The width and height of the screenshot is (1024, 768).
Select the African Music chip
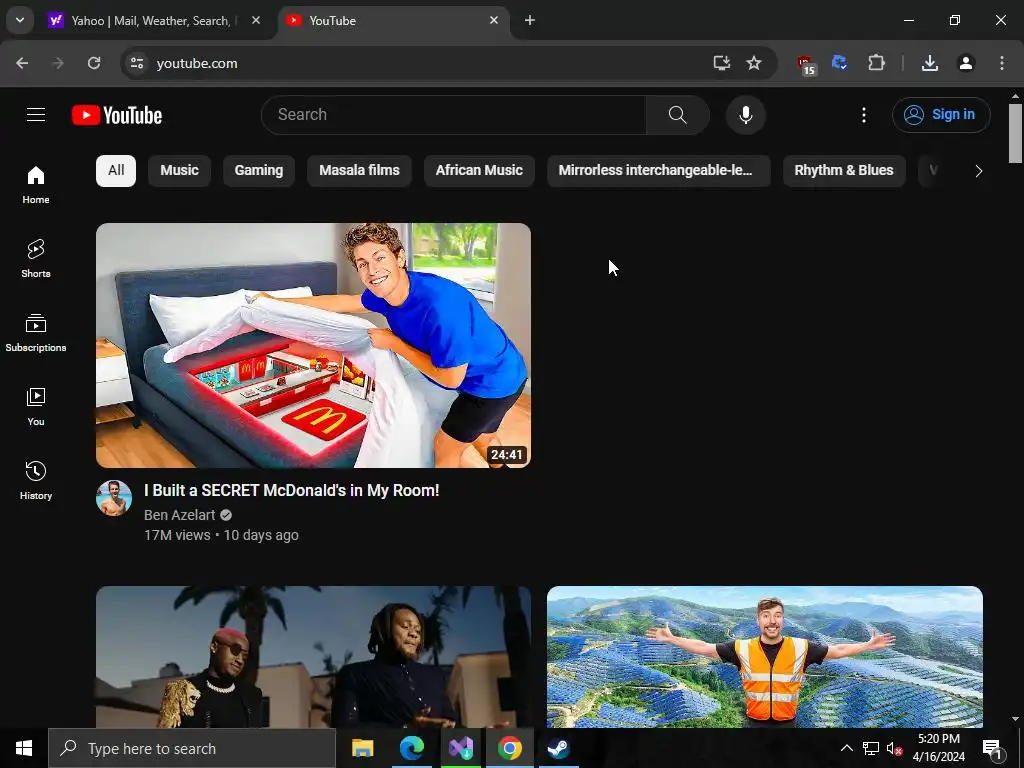tap(479, 171)
